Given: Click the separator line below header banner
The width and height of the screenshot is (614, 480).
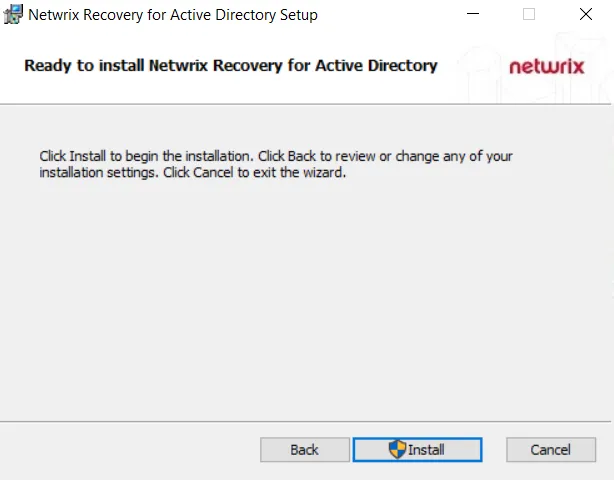Looking at the screenshot, I should tap(305, 104).
